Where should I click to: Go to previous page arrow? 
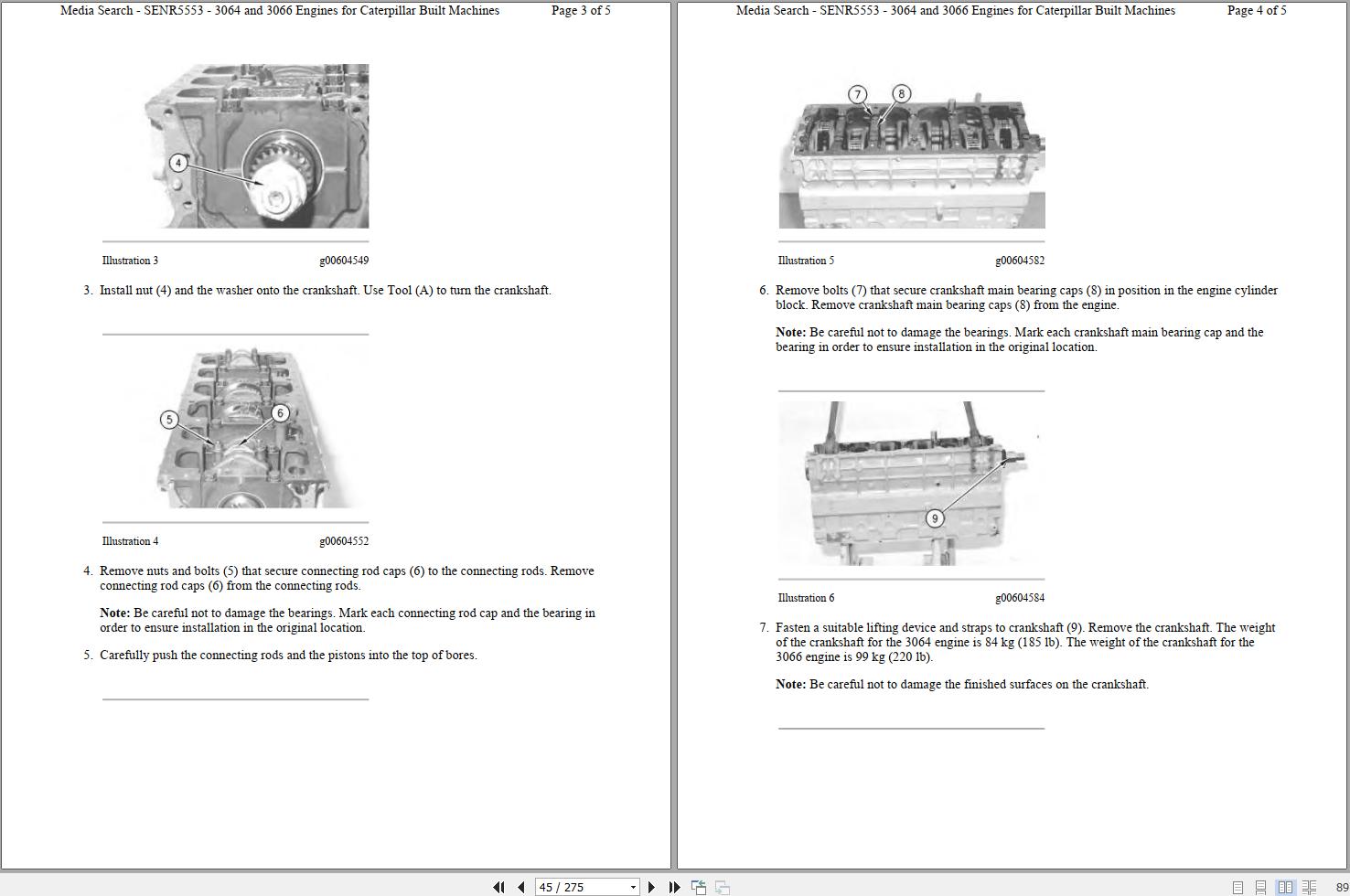[520, 887]
